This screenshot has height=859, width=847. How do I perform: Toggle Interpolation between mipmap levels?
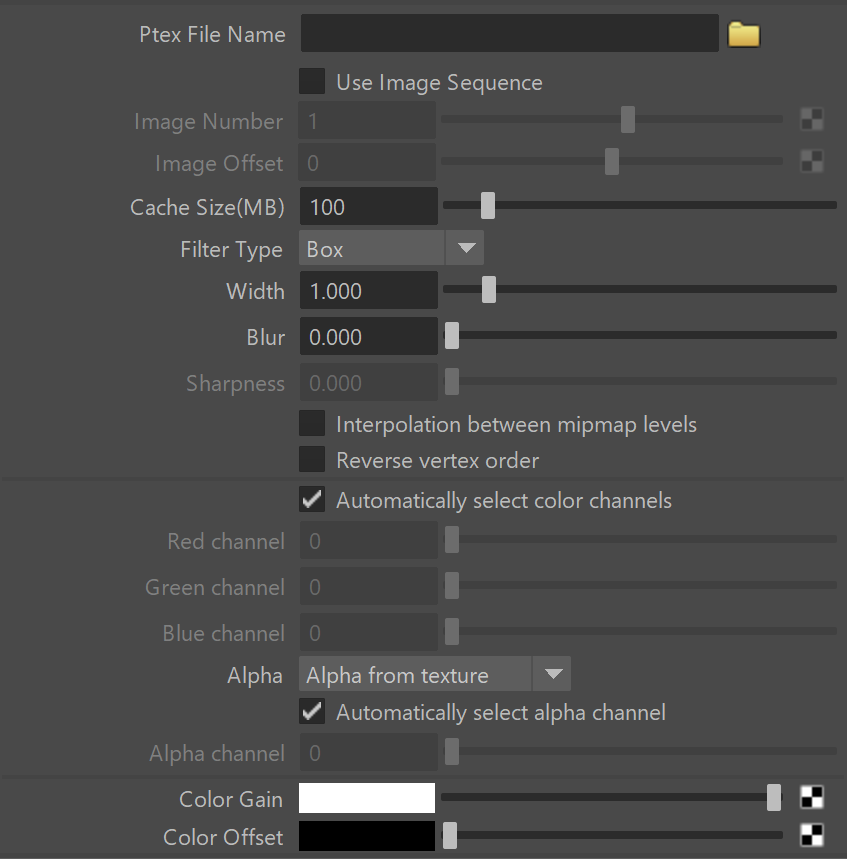point(312,423)
